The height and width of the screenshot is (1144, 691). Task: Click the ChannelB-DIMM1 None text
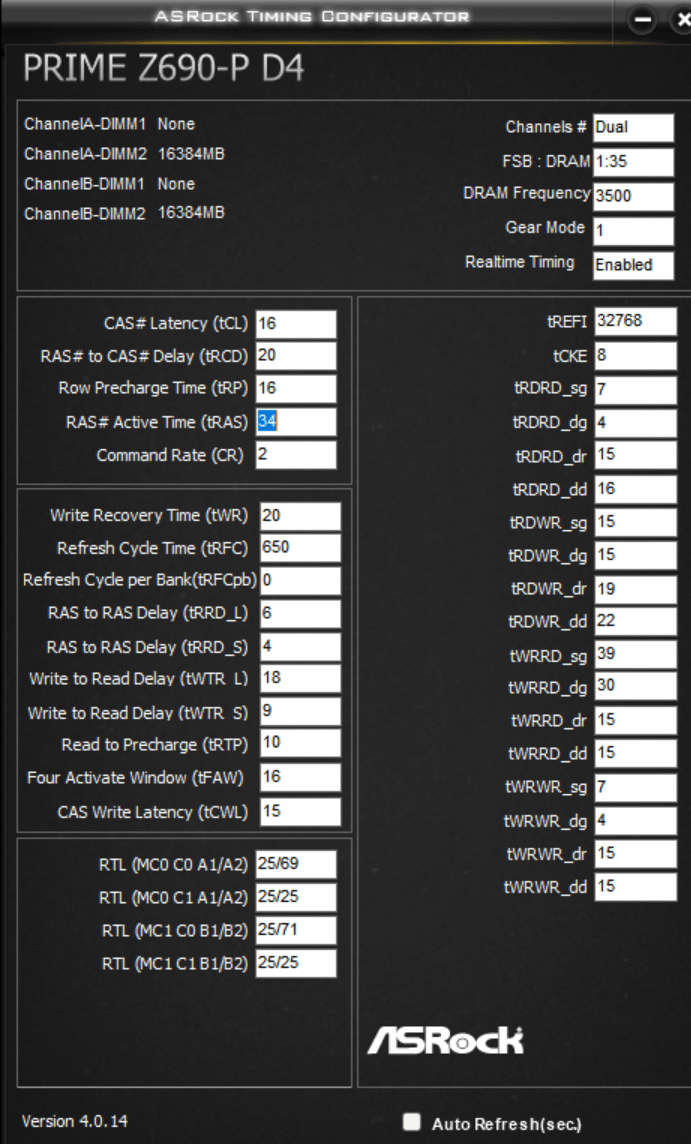click(x=109, y=184)
